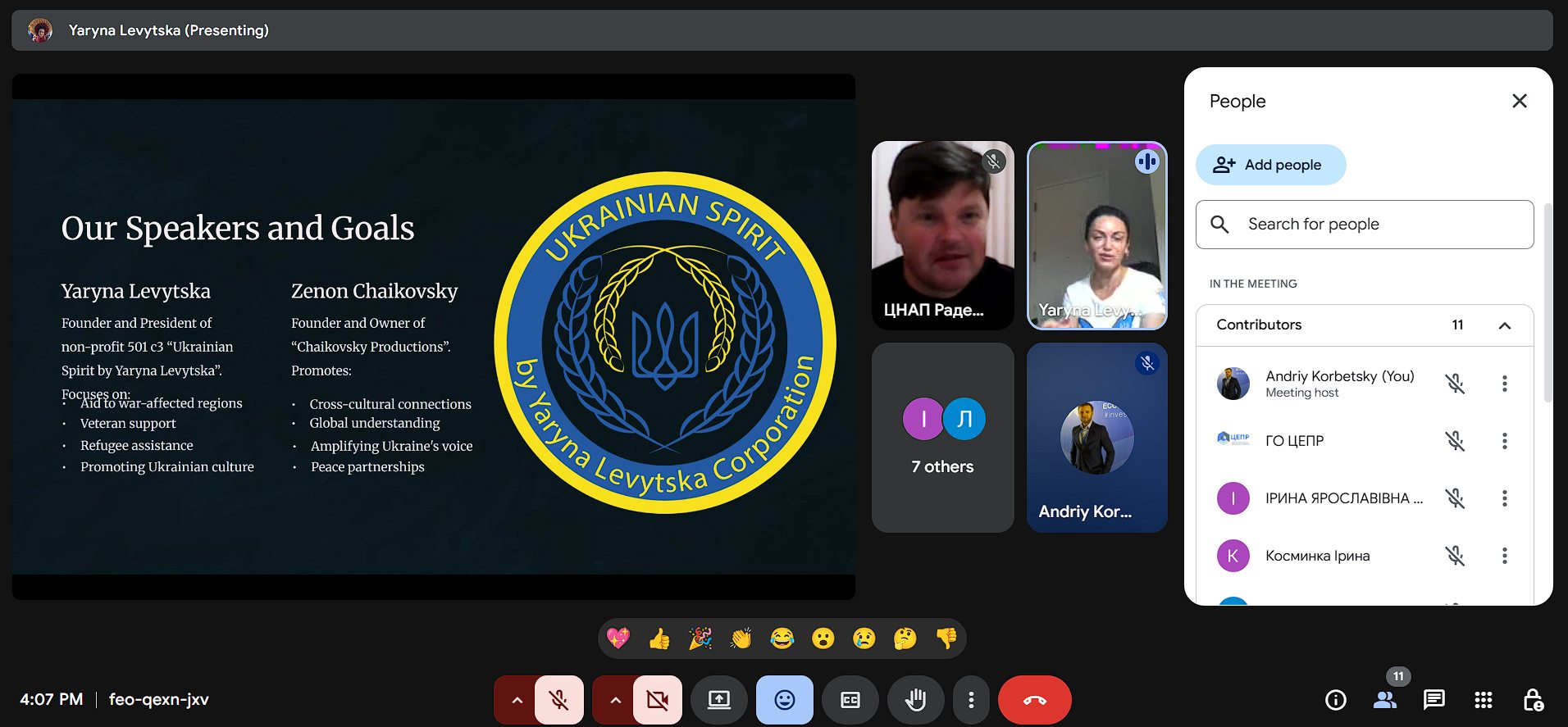Viewport: 1568px width, 727px height.
Task: Send the clapping hands reaction
Action: pyautogui.click(x=741, y=638)
